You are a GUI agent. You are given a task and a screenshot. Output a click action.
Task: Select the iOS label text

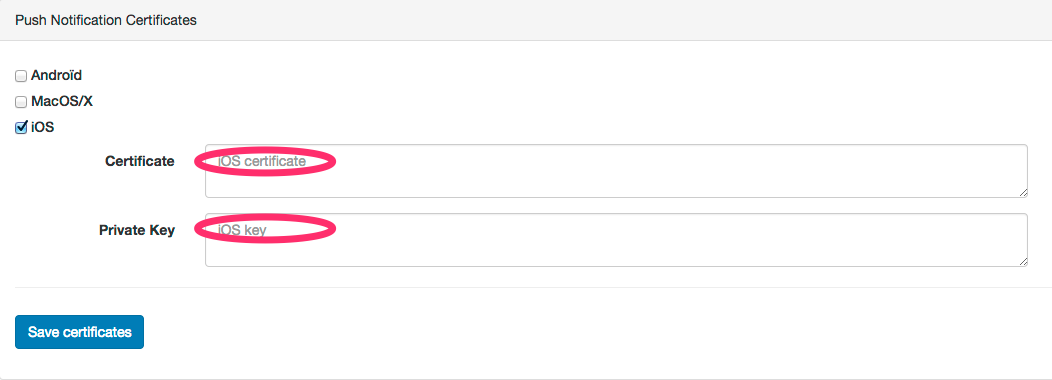[x=42, y=127]
